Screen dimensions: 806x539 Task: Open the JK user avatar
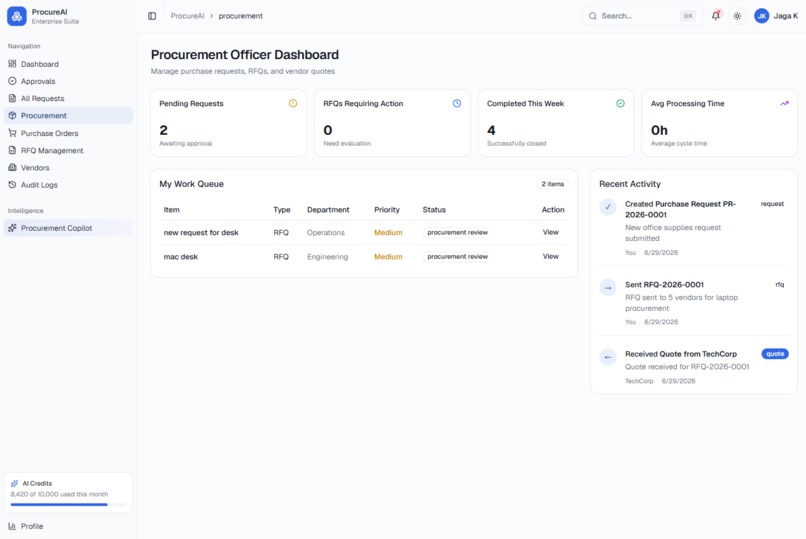(761, 16)
